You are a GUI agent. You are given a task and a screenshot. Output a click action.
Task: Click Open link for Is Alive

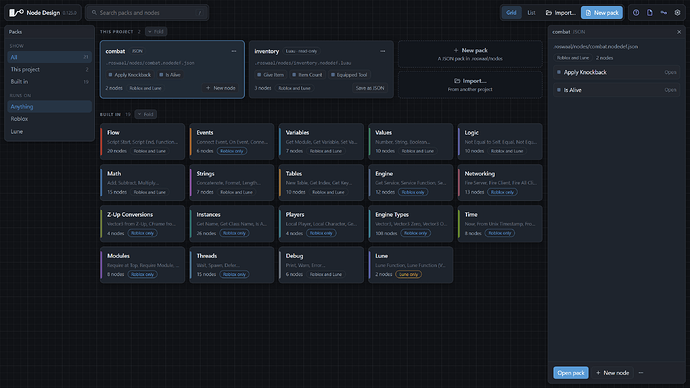(x=670, y=90)
